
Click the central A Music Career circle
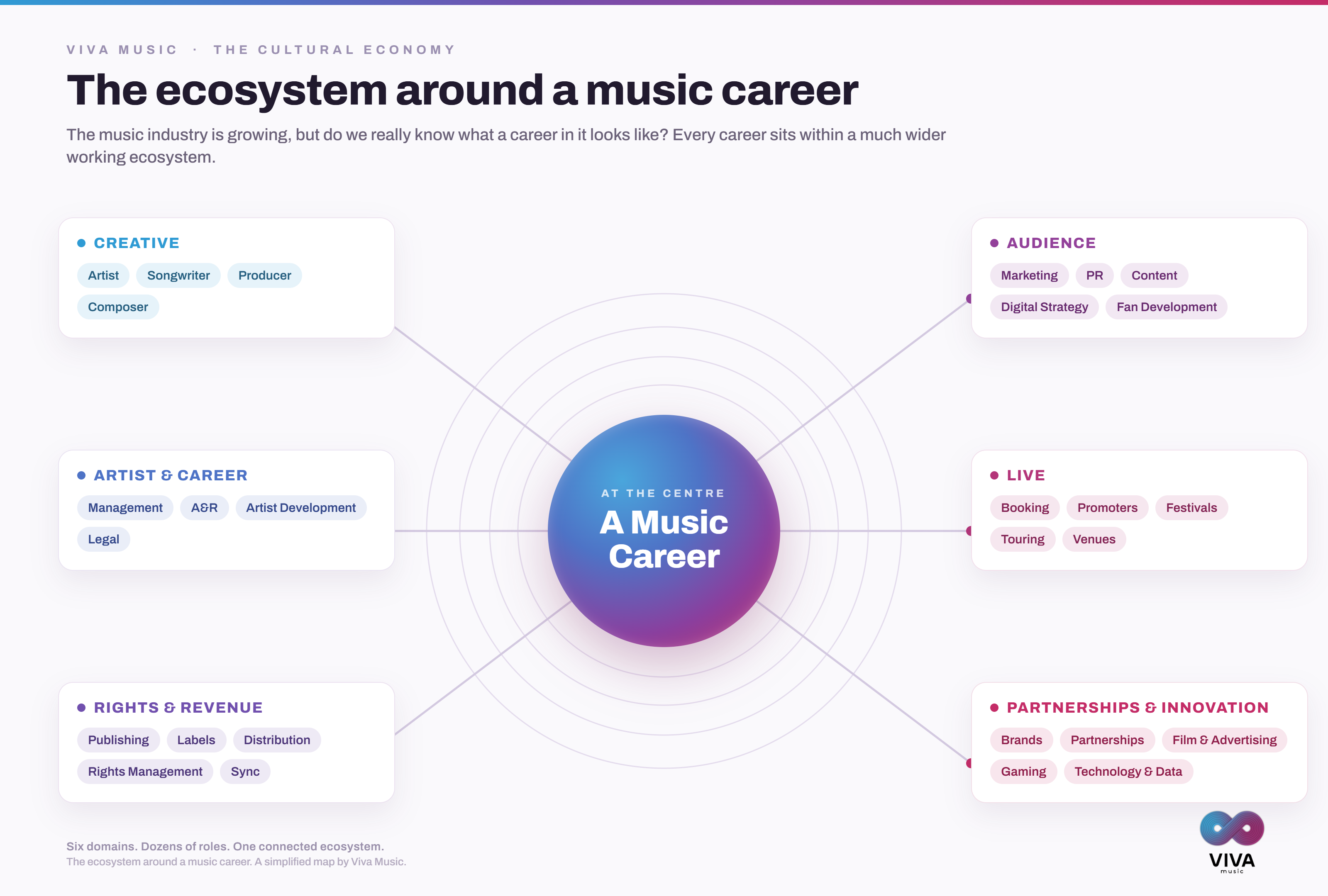tap(664, 531)
